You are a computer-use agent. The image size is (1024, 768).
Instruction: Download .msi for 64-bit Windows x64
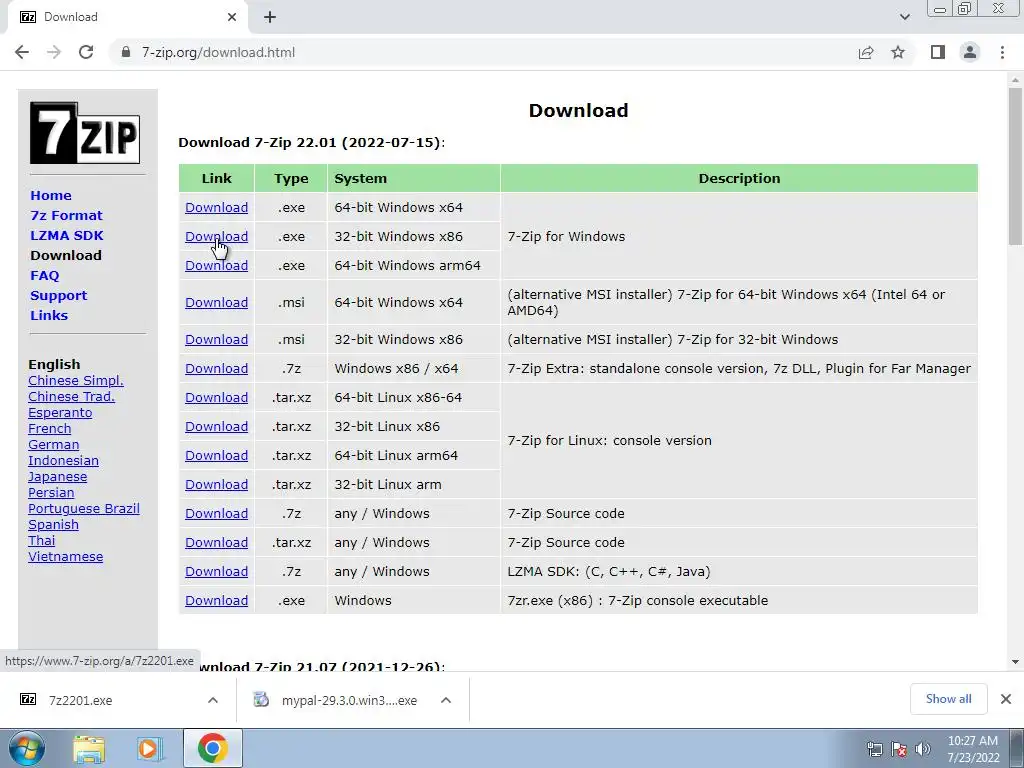click(216, 302)
